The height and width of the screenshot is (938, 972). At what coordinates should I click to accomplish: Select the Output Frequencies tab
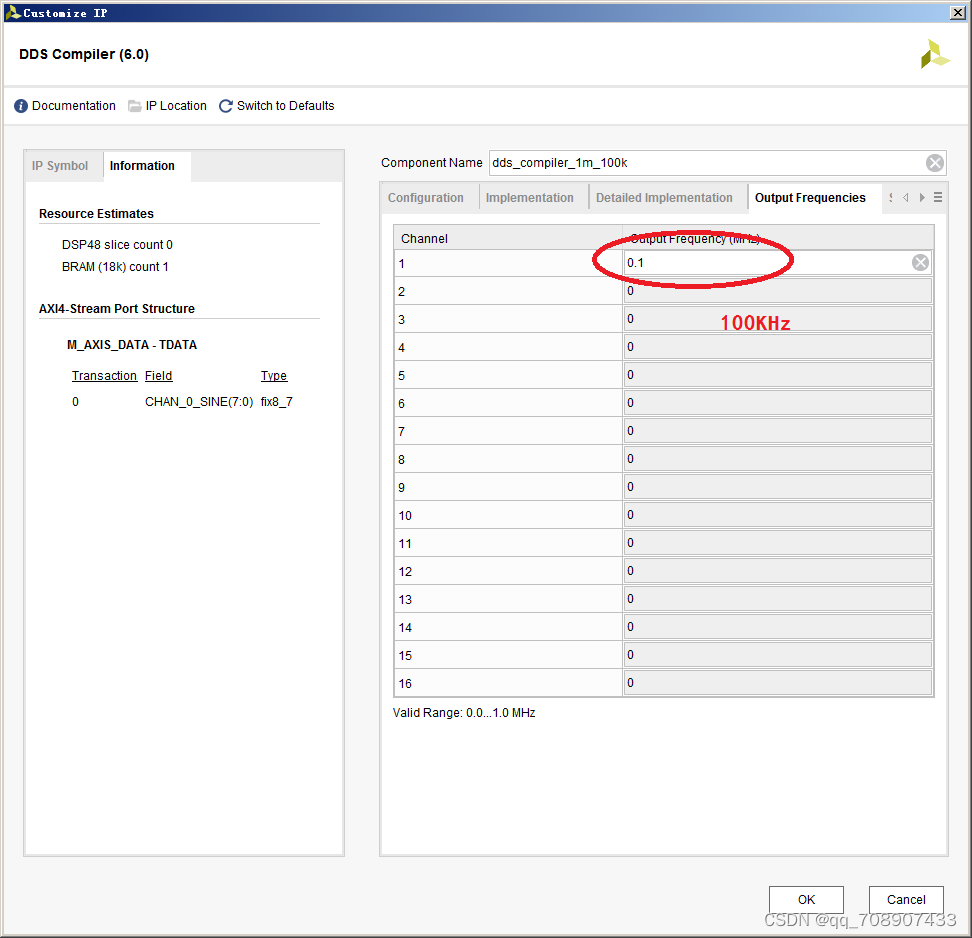pyautogui.click(x=810, y=198)
